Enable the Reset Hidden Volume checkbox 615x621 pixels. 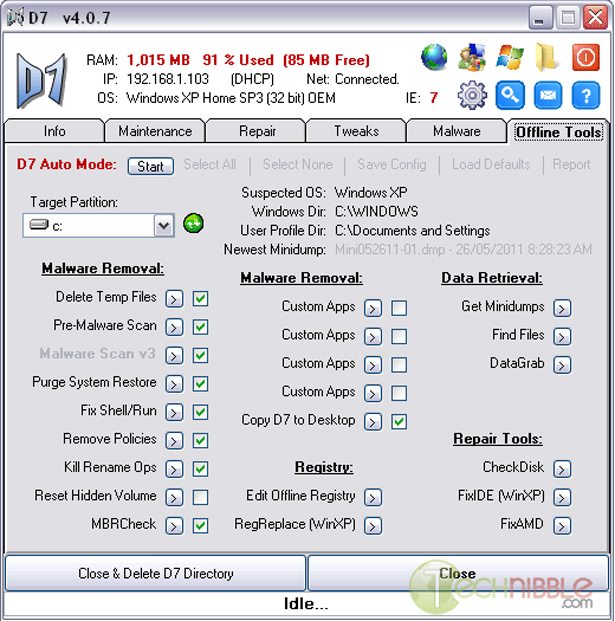tap(201, 496)
